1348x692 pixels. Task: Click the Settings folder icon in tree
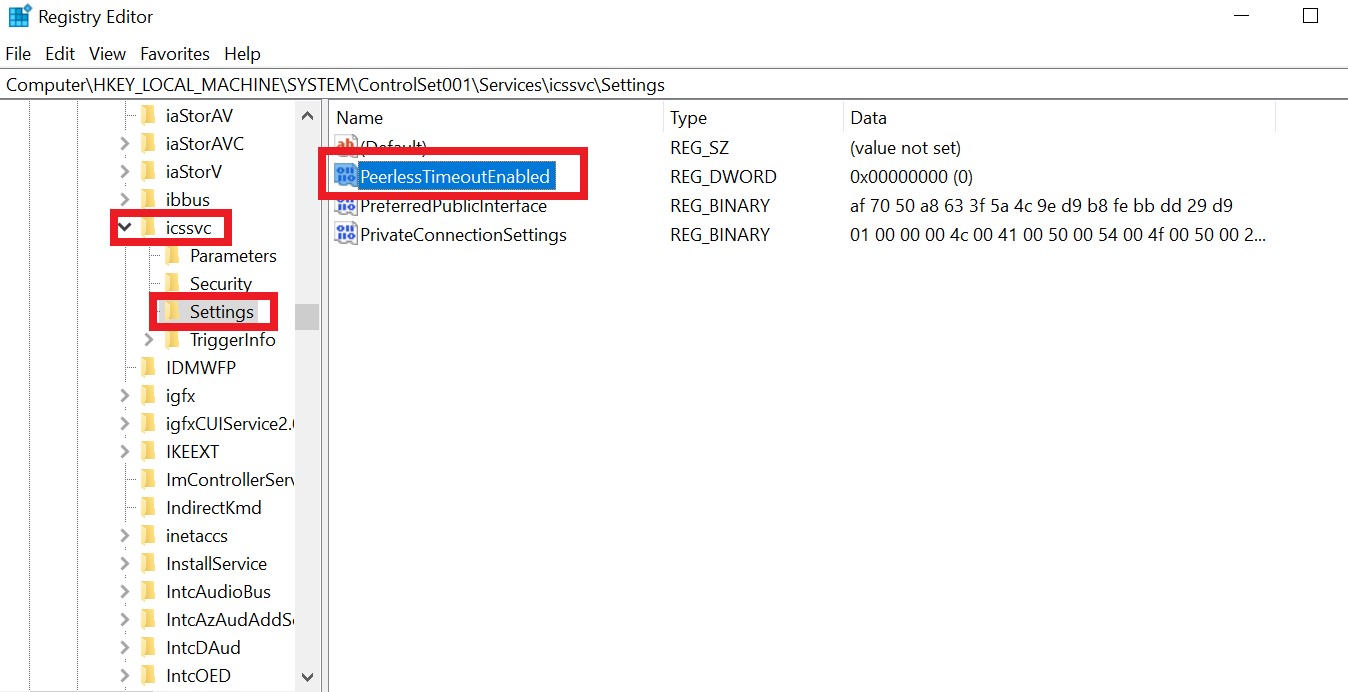[172, 311]
